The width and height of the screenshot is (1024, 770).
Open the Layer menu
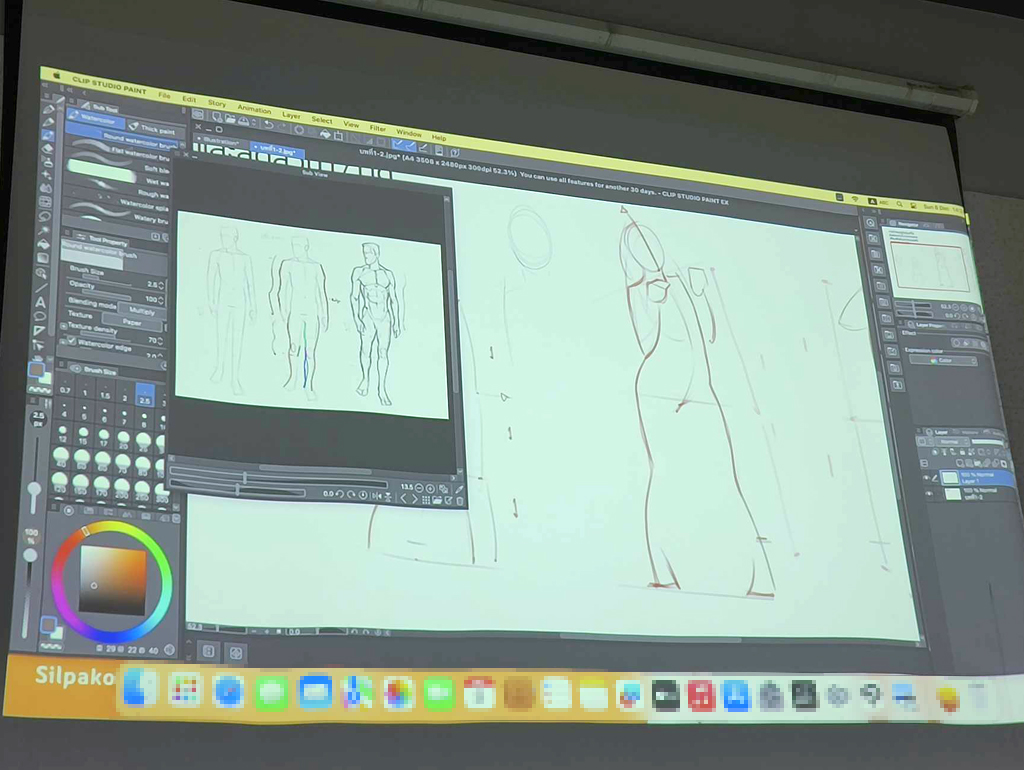290,116
